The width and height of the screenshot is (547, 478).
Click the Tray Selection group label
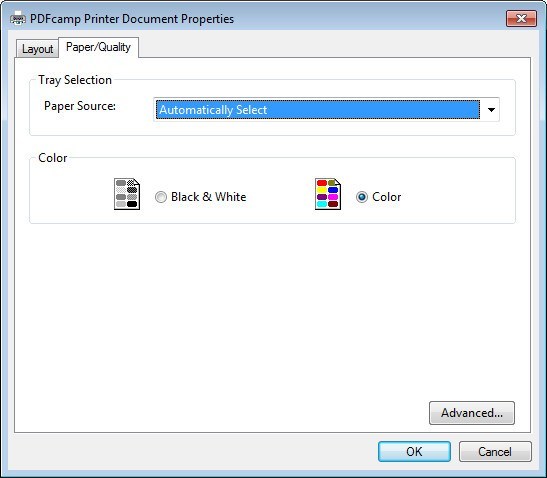[x=75, y=80]
